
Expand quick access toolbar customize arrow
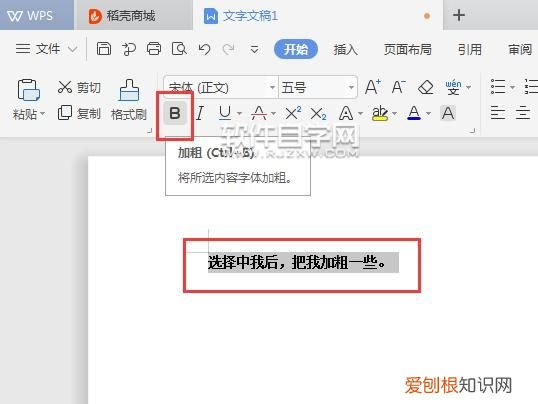[254, 49]
